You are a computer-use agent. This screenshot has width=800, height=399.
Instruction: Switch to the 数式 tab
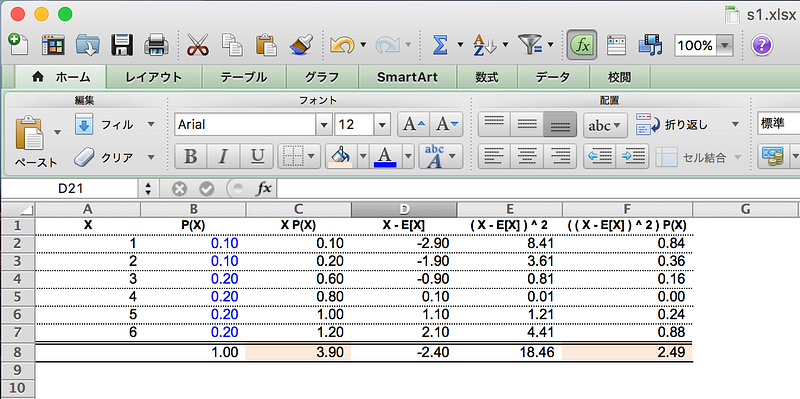486,77
